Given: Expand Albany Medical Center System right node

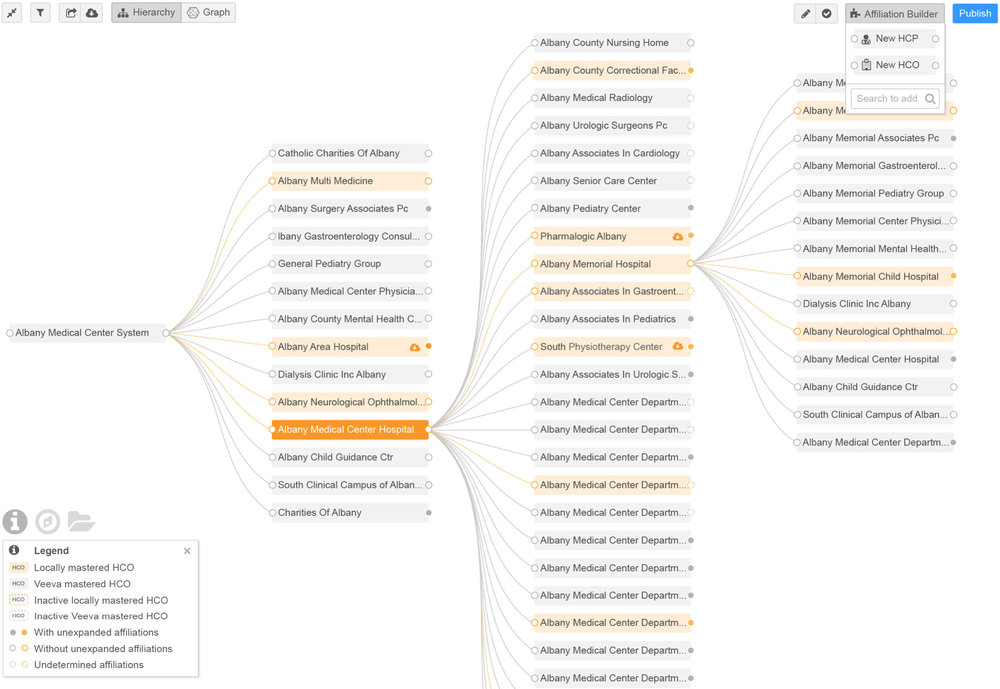Looking at the screenshot, I should [x=166, y=333].
